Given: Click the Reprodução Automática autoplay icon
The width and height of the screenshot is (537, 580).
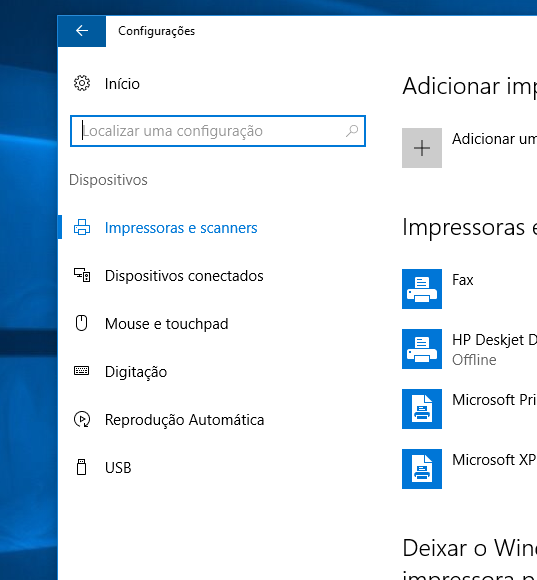Looking at the screenshot, I should tap(82, 419).
